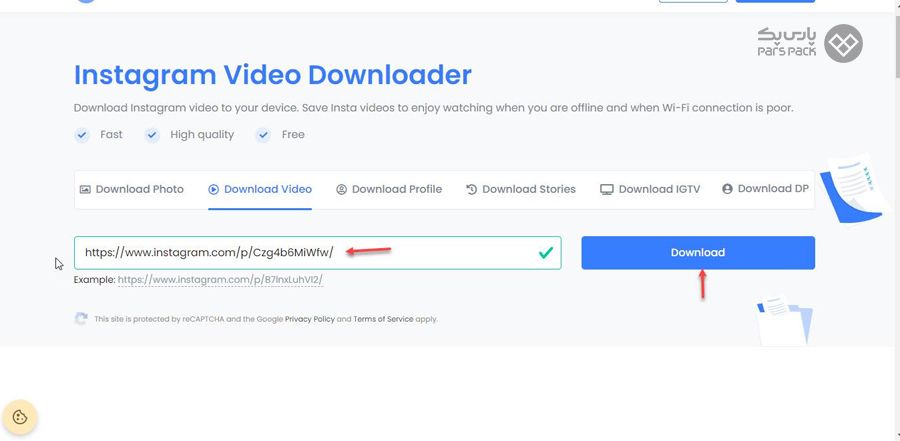This screenshot has height=441, width=900.
Task: Click the 'Free' feature text
Action: (293, 135)
